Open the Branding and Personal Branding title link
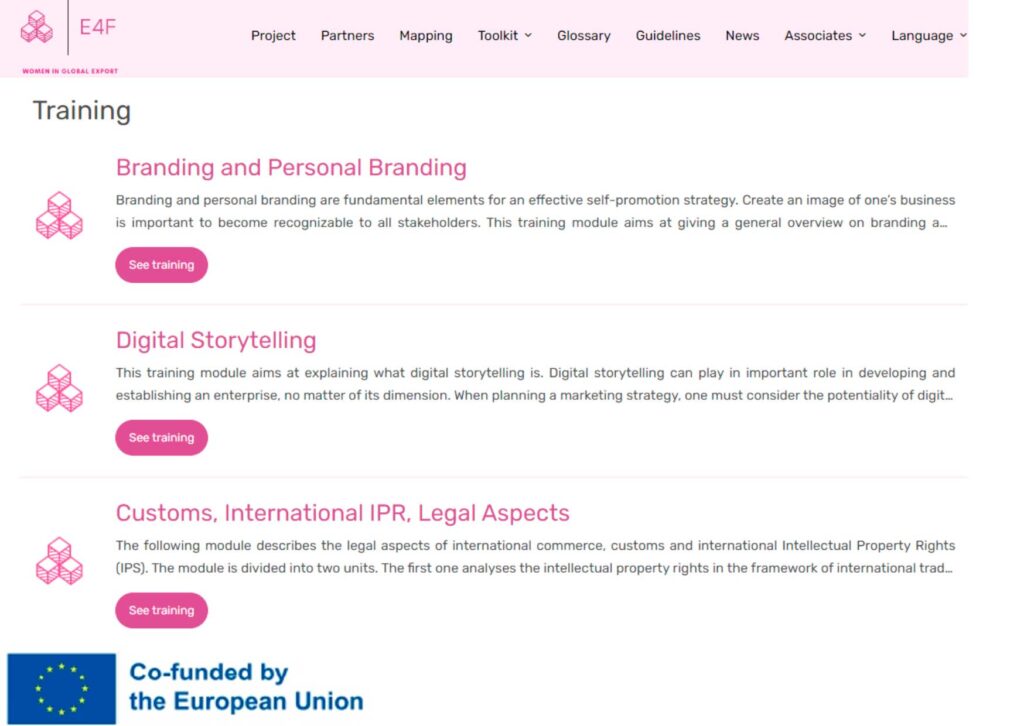The width and height of the screenshot is (1024, 726). pyautogui.click(x=291, y=168)
